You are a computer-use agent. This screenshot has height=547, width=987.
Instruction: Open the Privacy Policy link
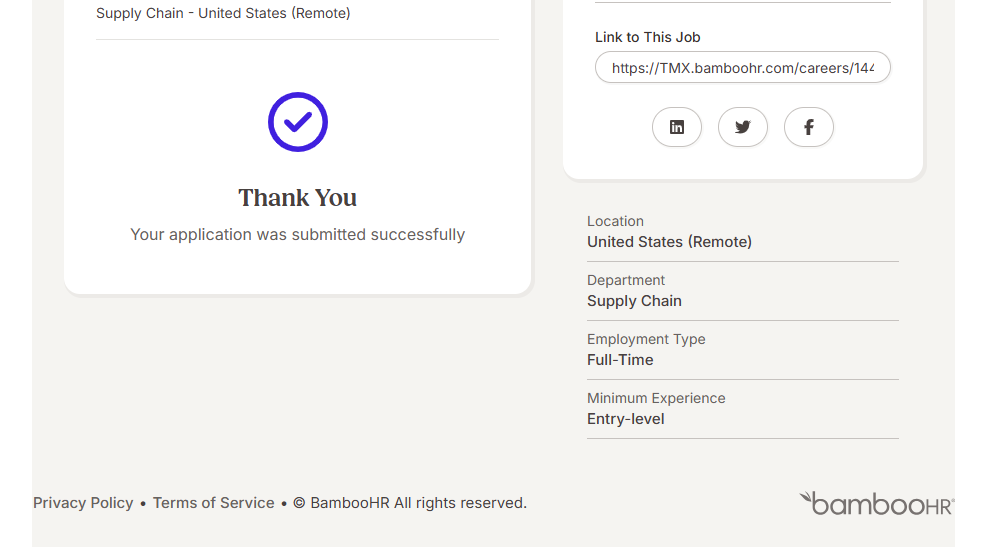83,503
